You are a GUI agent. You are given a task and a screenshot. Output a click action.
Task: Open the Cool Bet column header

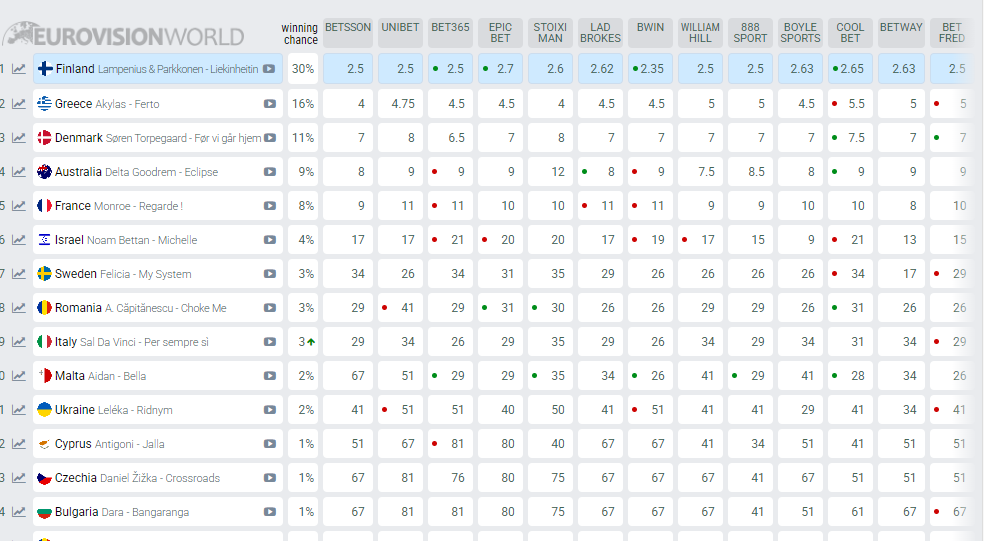pyautogui.click(x=850, y=33)
